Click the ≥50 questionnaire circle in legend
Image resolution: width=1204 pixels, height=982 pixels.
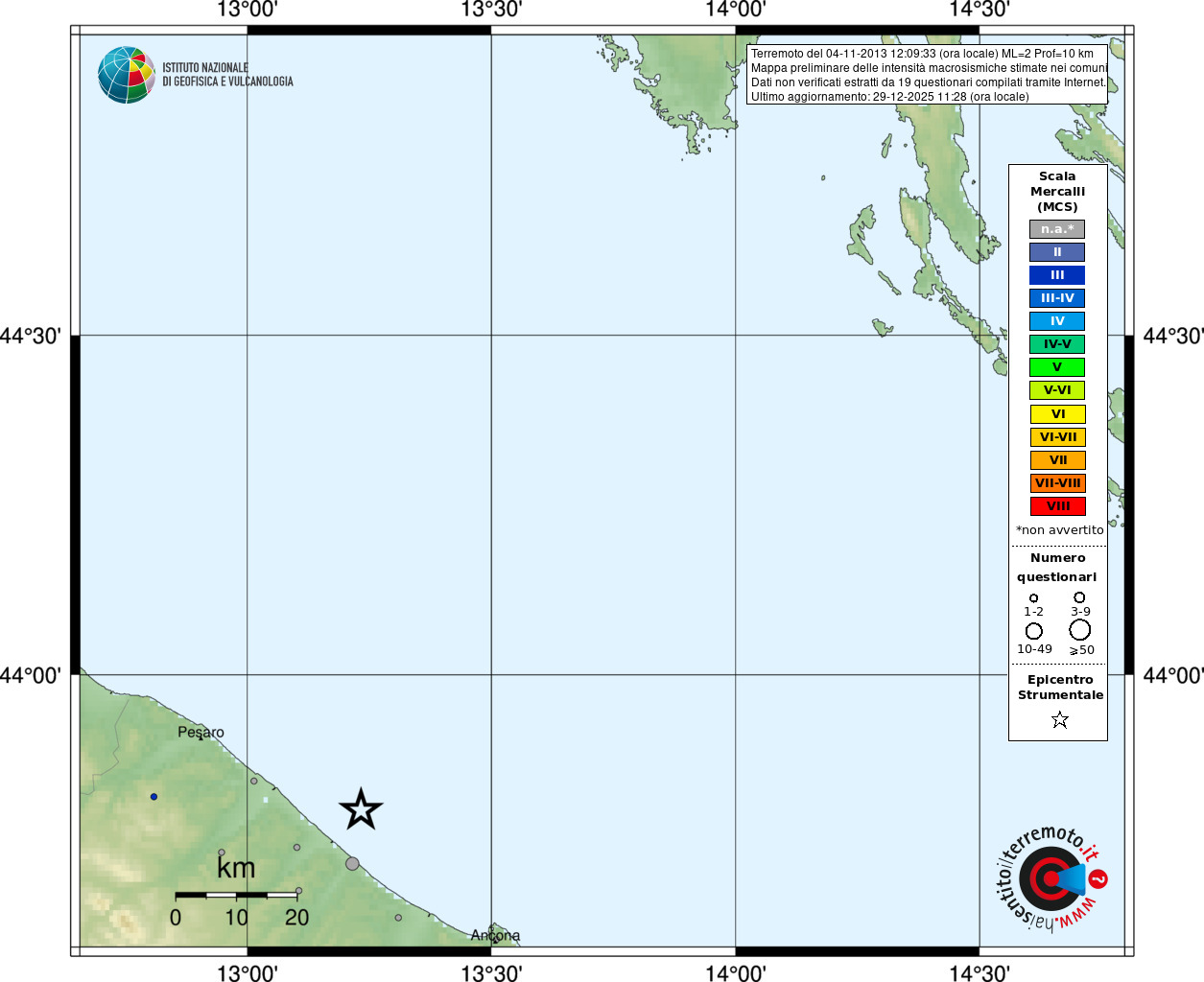coord(1080,630)
